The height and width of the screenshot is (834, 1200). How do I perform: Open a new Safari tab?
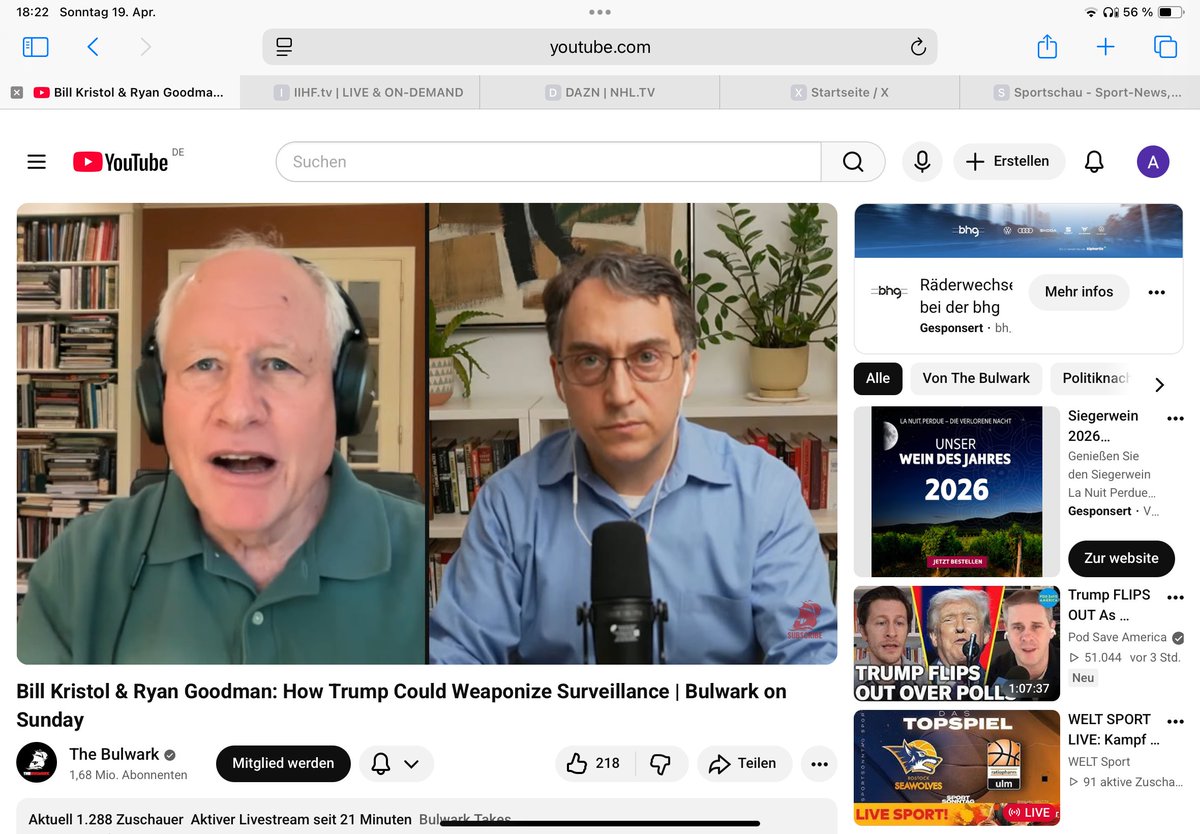point(1105,47)
